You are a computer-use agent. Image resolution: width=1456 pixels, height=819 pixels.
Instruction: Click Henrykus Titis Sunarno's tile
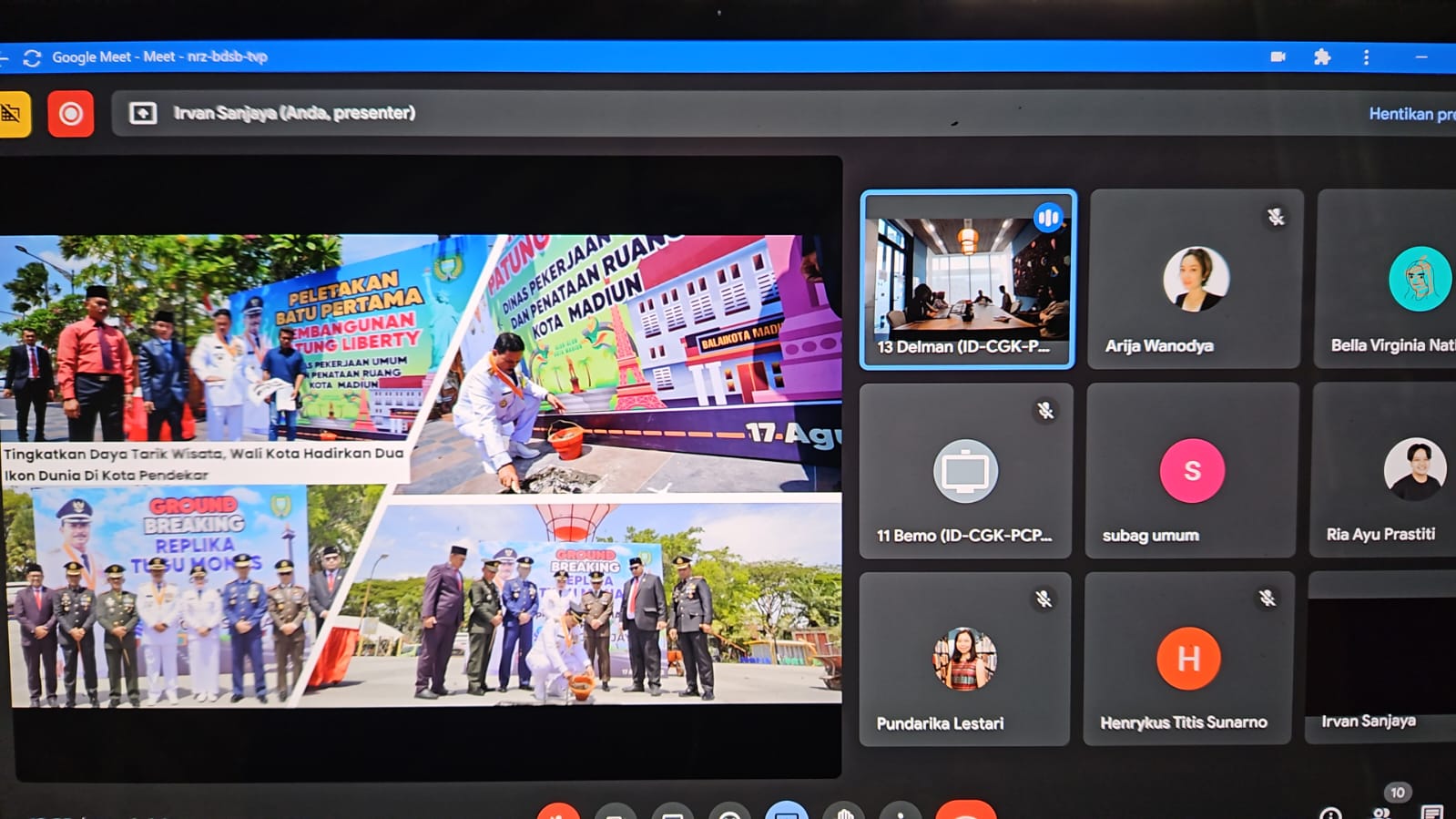point(1188,659)
